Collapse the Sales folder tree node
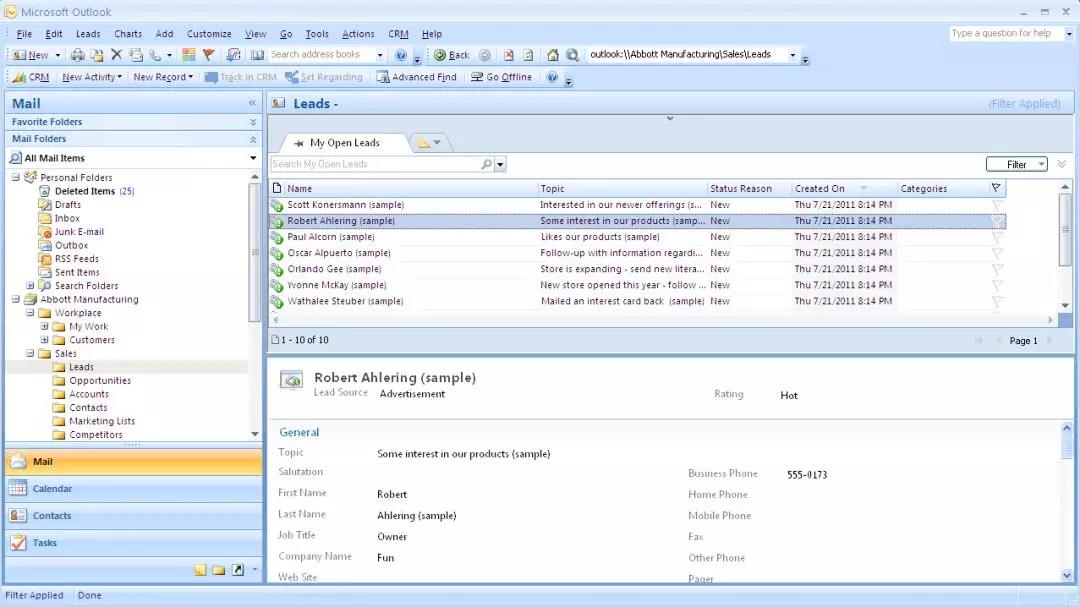The image size is (1080, 607). [x=31, y=354]
